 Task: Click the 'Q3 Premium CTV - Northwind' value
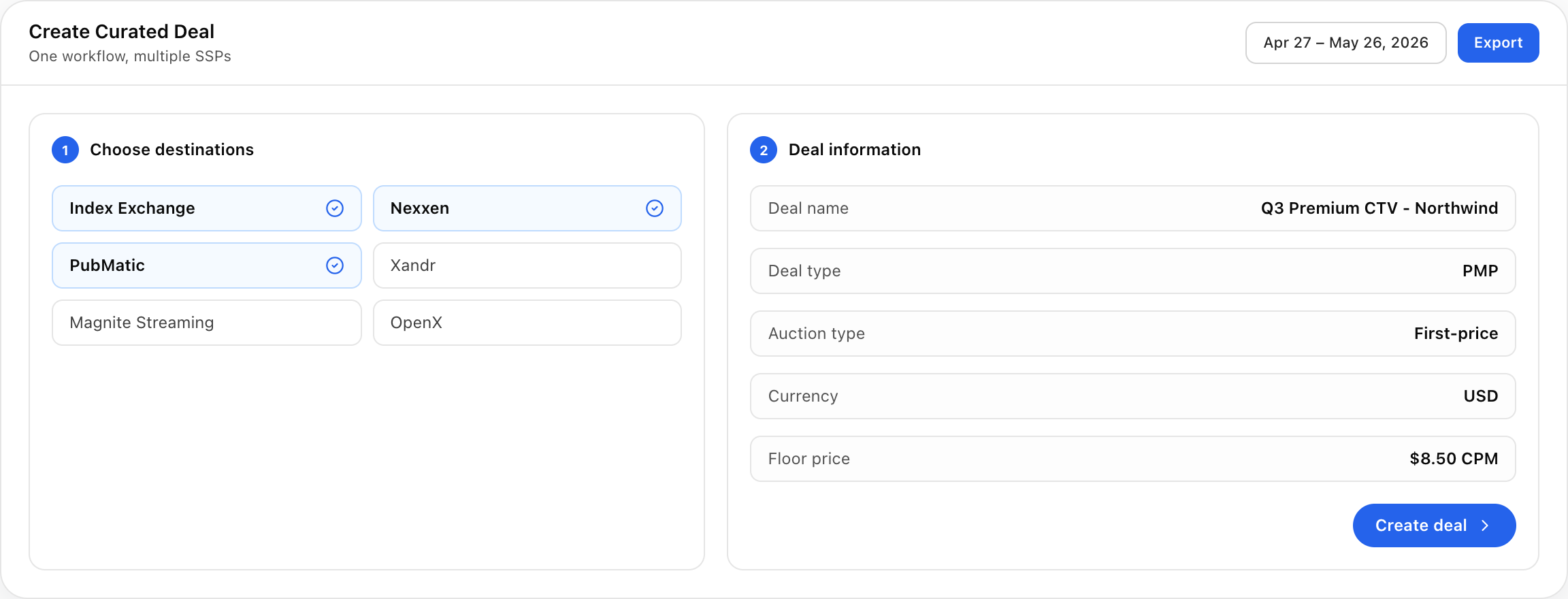(x=1379, y=208)
